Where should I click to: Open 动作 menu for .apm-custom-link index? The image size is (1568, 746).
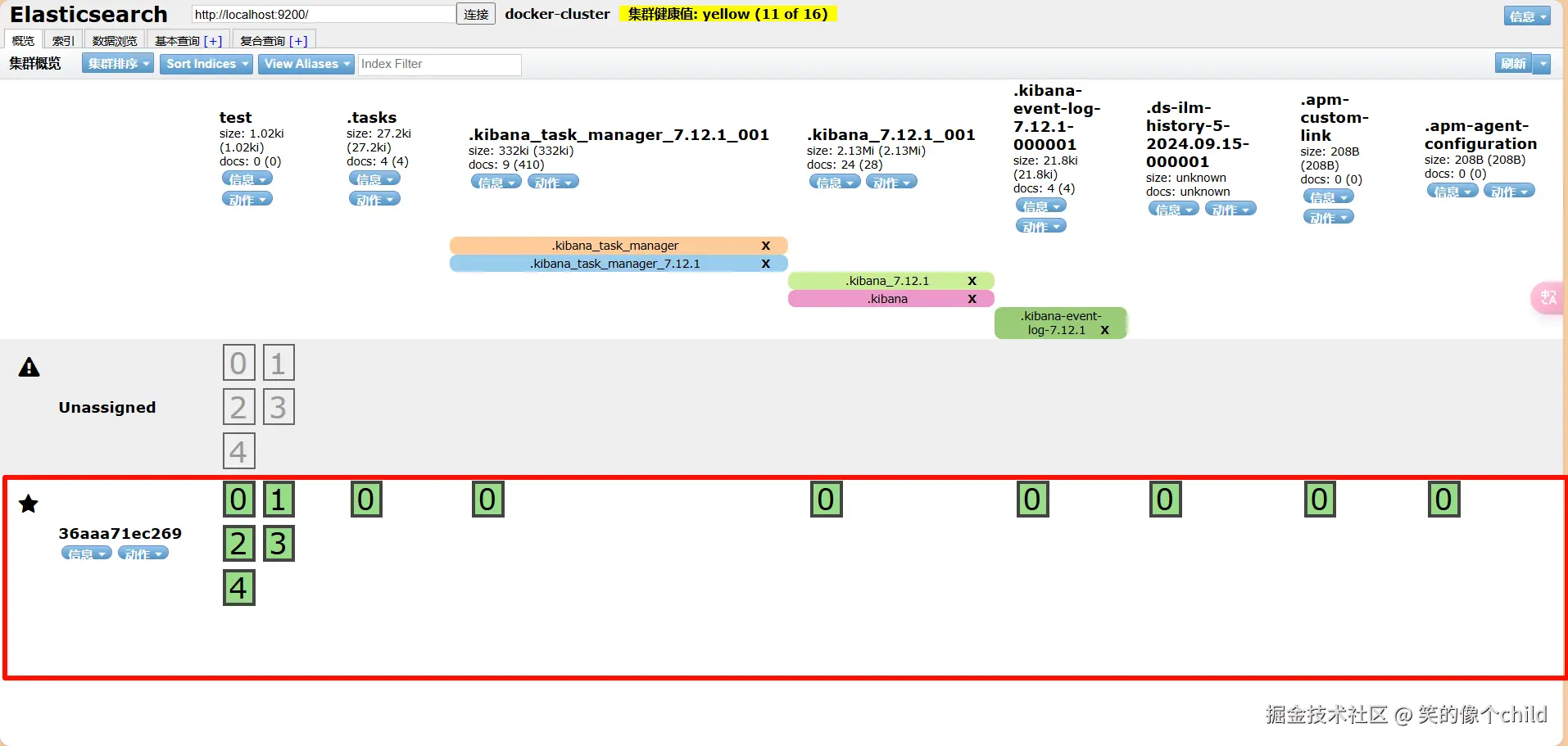pyautogui.click(x=1329, y=217)
